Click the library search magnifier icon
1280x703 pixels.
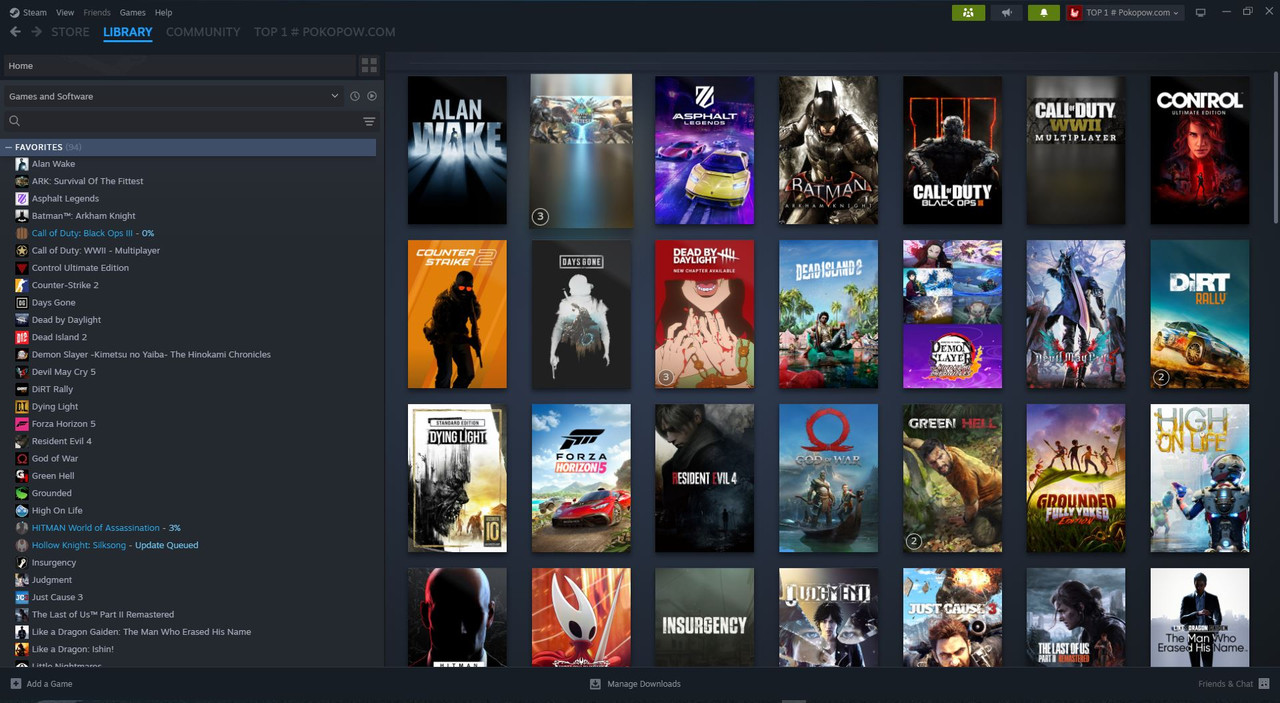(x=14, y=121)
